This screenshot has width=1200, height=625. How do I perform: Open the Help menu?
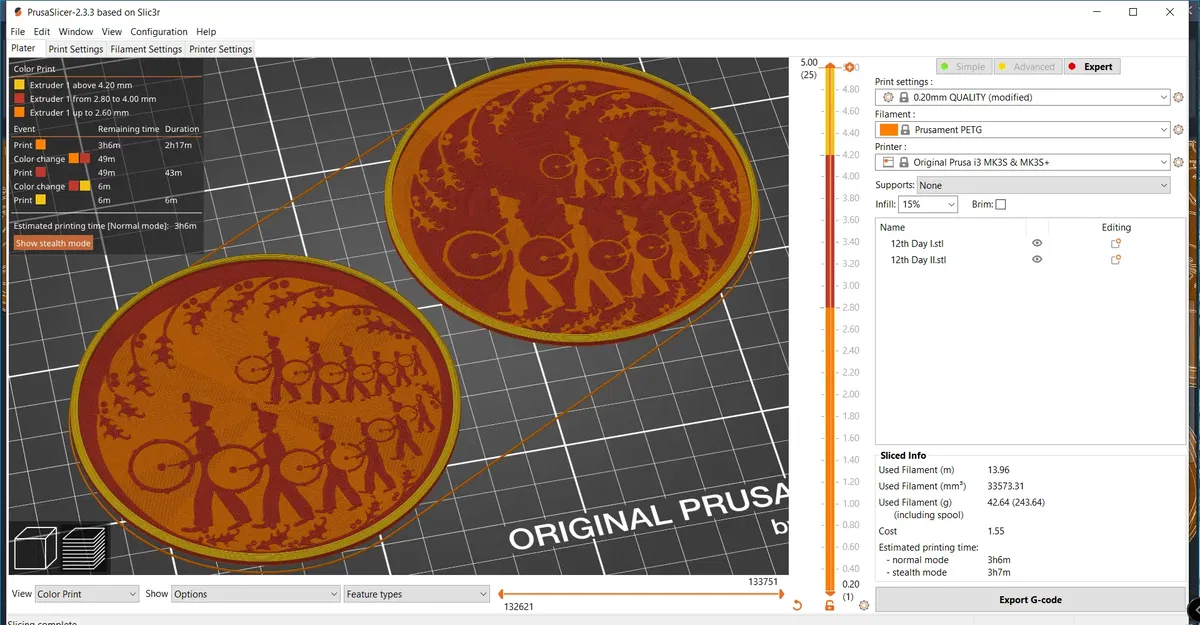(x=206, y=32)
